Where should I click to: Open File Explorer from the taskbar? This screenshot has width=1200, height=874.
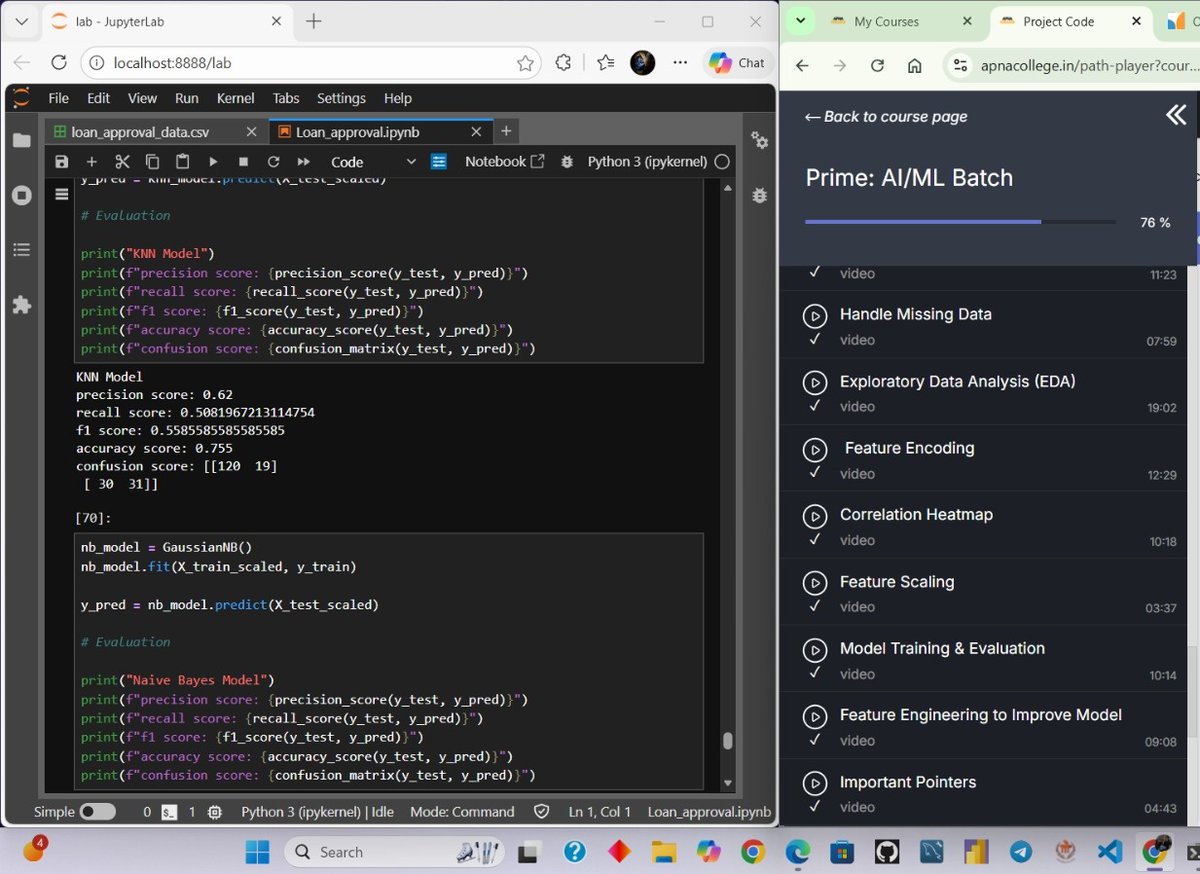click(664, 851)
